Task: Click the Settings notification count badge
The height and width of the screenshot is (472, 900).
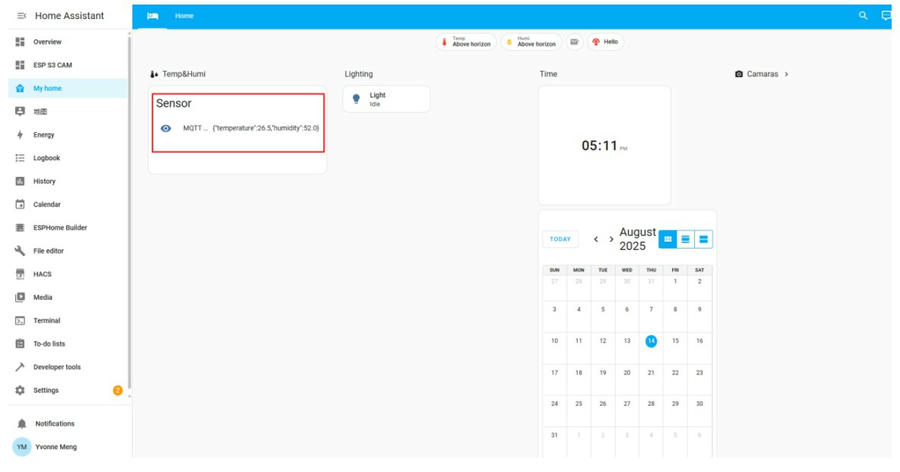Action: pos(118,390)
